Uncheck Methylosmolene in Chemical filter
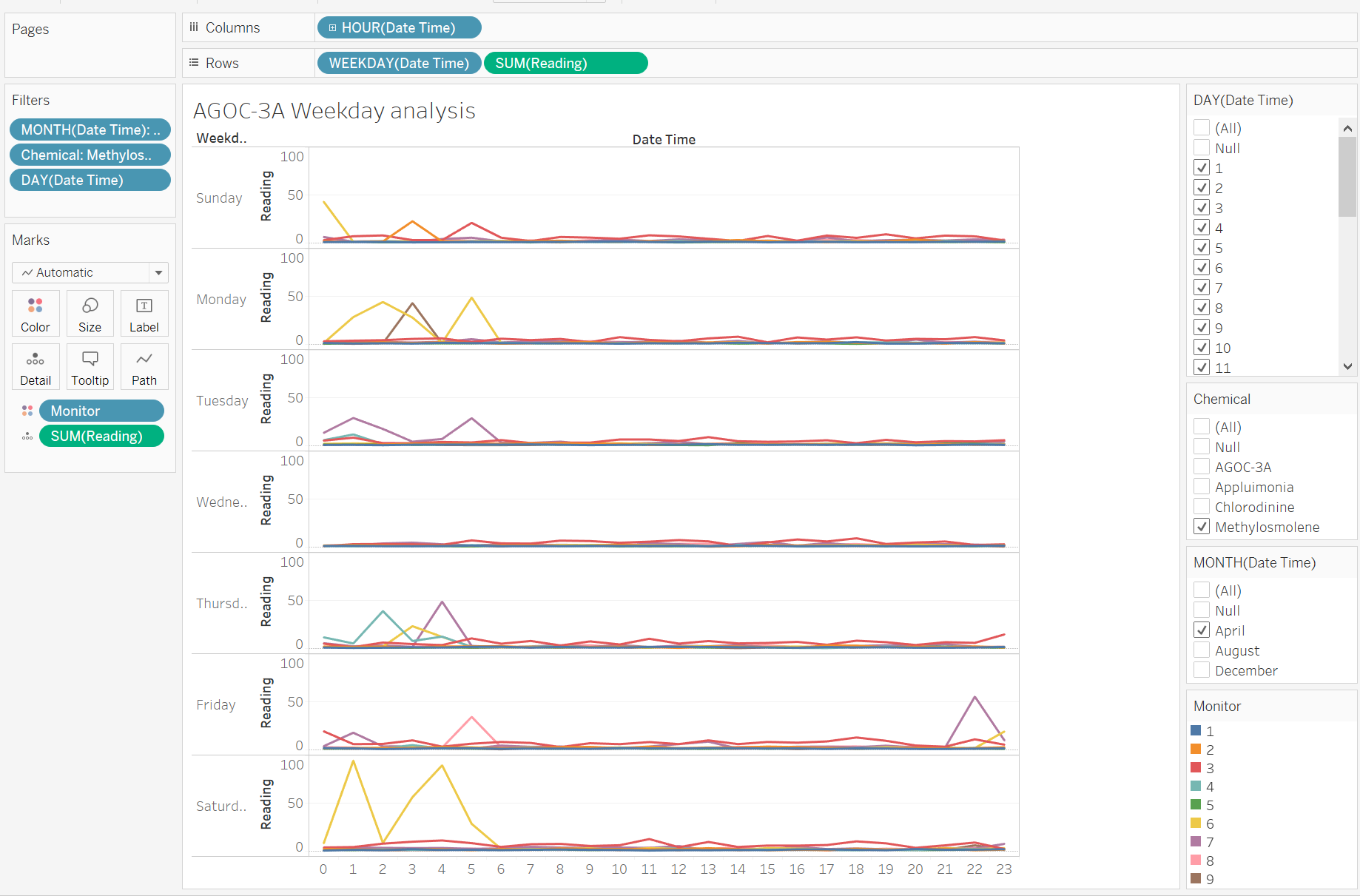Screen dimensions: 1360x896 (x=1202, y=527)
